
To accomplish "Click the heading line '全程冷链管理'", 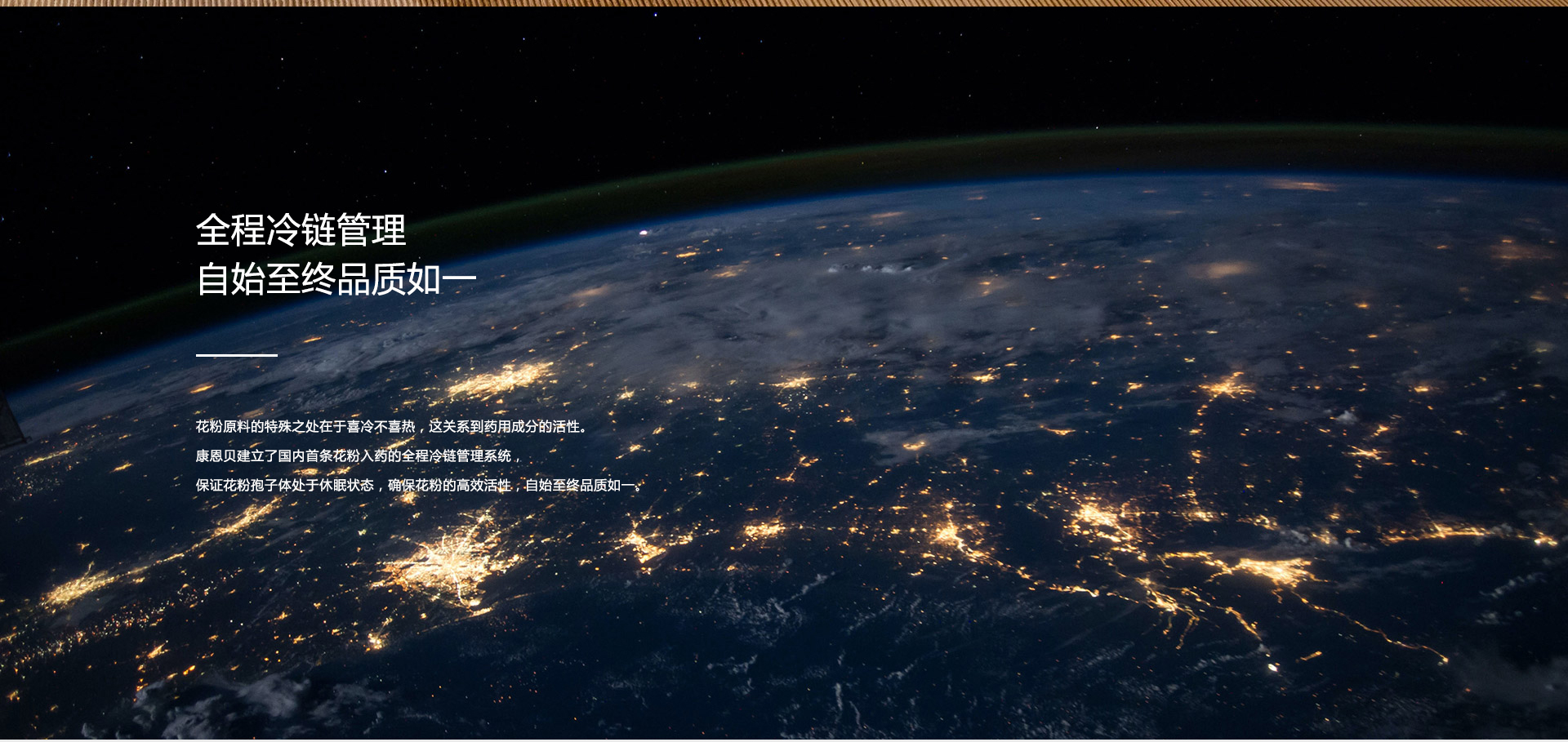I will click(301, 230).
